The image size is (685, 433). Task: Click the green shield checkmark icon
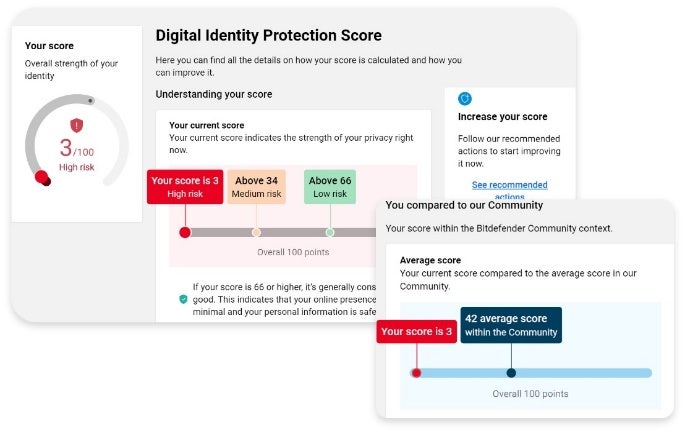coord(183,299)
